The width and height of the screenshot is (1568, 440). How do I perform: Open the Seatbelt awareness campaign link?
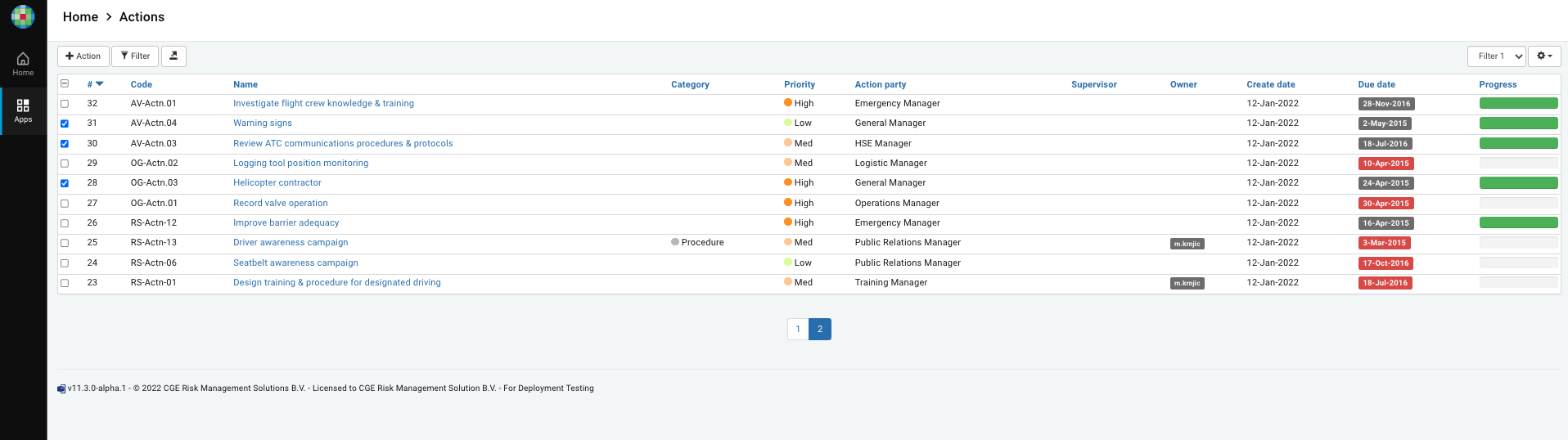pyautogui.click(x=295, y=263)
